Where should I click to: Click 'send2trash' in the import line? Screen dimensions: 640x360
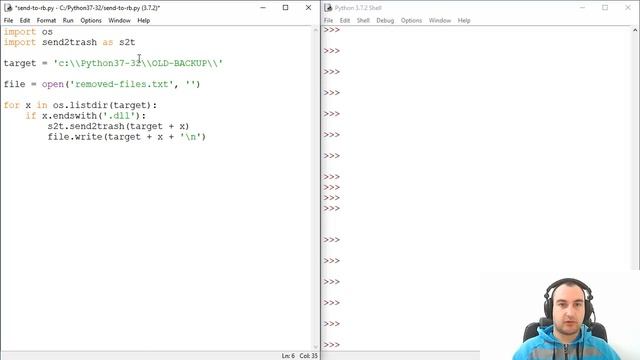[x=69, y=42]
